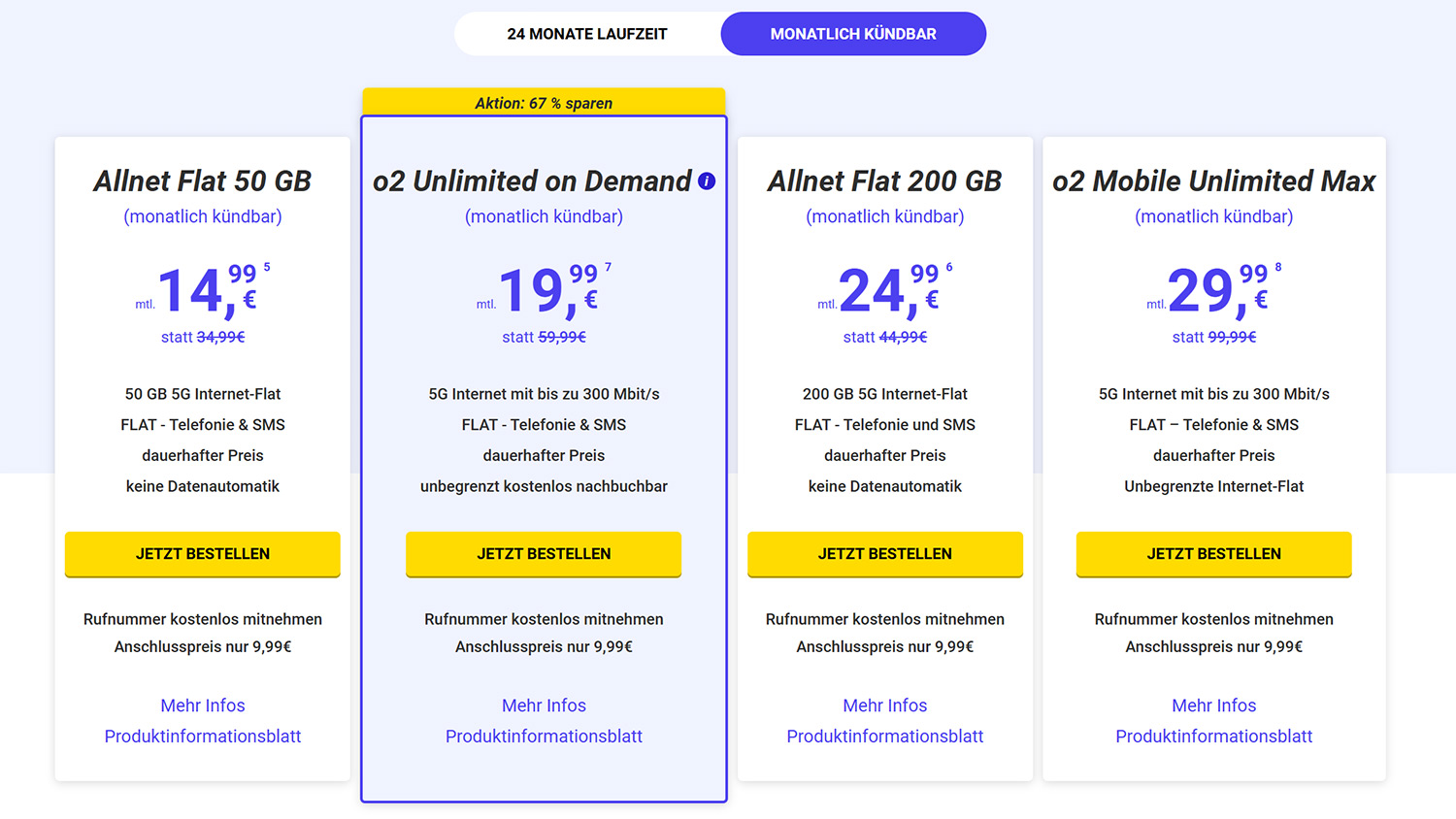The height and width of the screenshot is (819, 1456).
Task: Open Produktinformationsblatt for o2 Unlimited on Demand
Action: [x=544, y=737]
